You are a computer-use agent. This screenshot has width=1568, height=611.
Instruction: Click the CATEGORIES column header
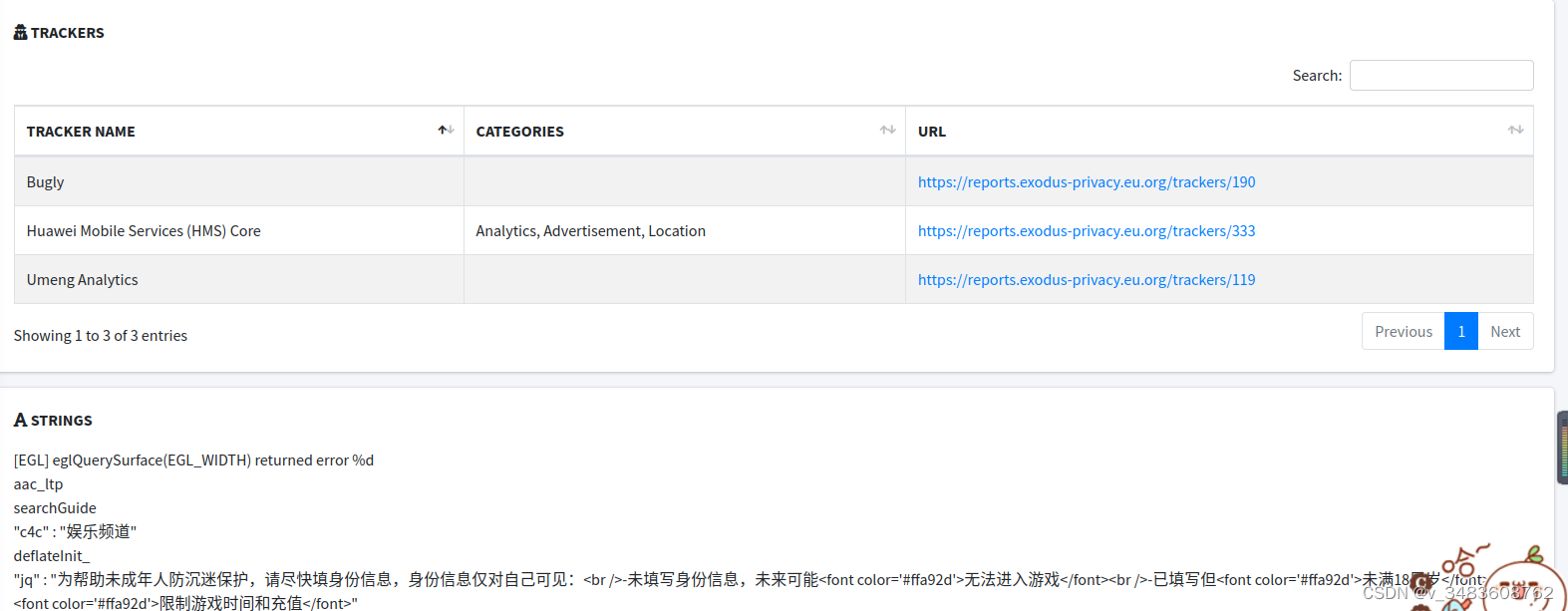pyautogui.click(x=685, y=131)
